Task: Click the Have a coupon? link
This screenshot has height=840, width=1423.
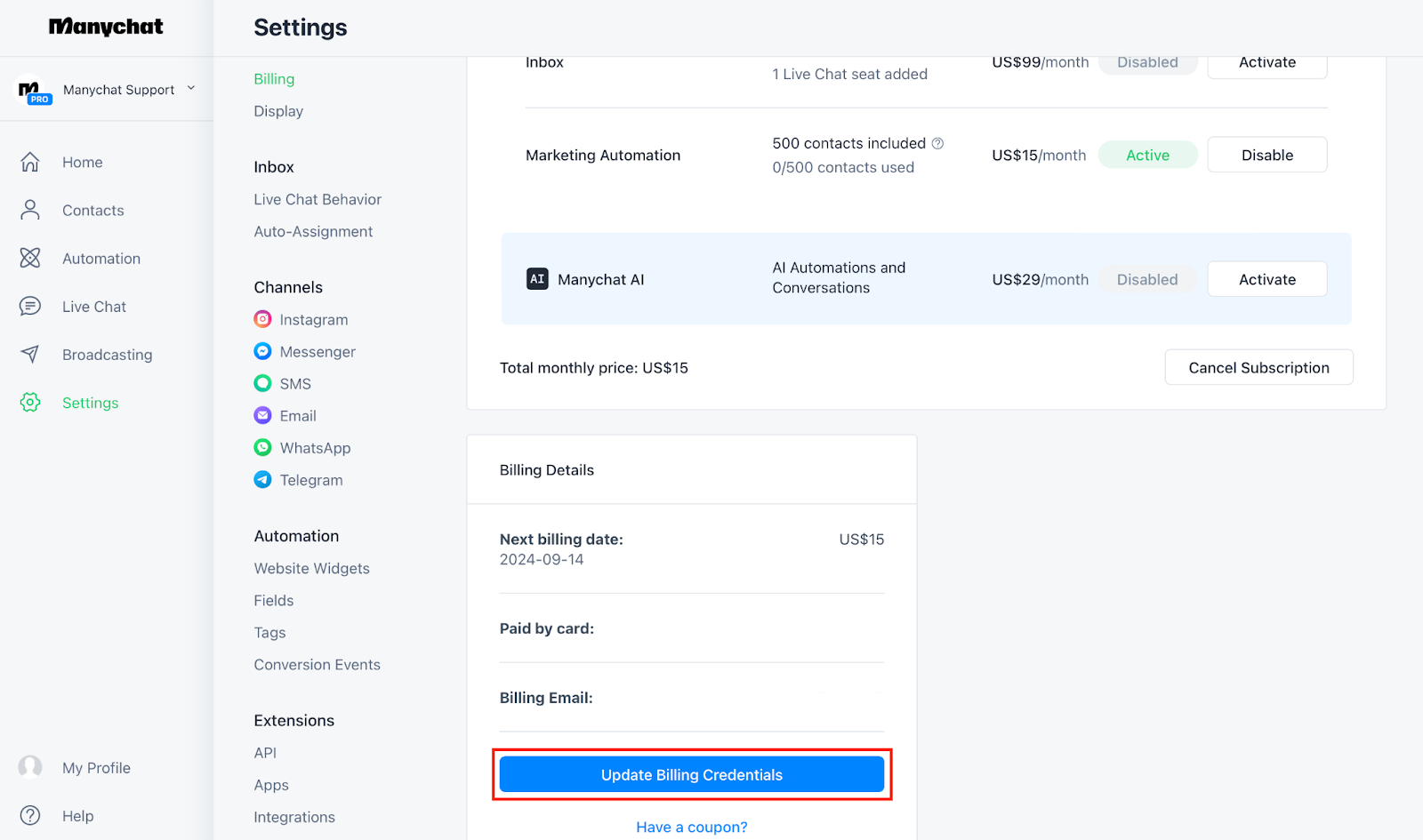Action: (x=692, y=827)
